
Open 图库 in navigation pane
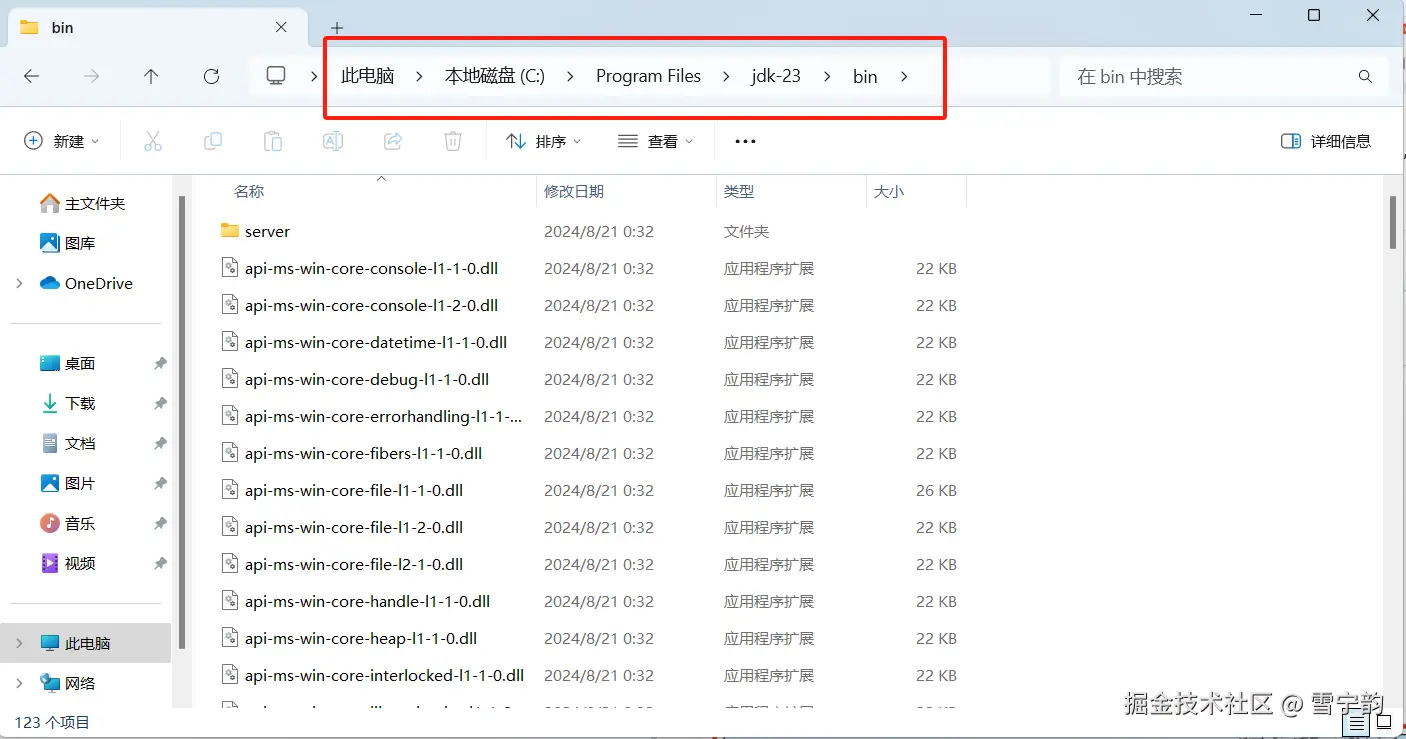(68, 243)
